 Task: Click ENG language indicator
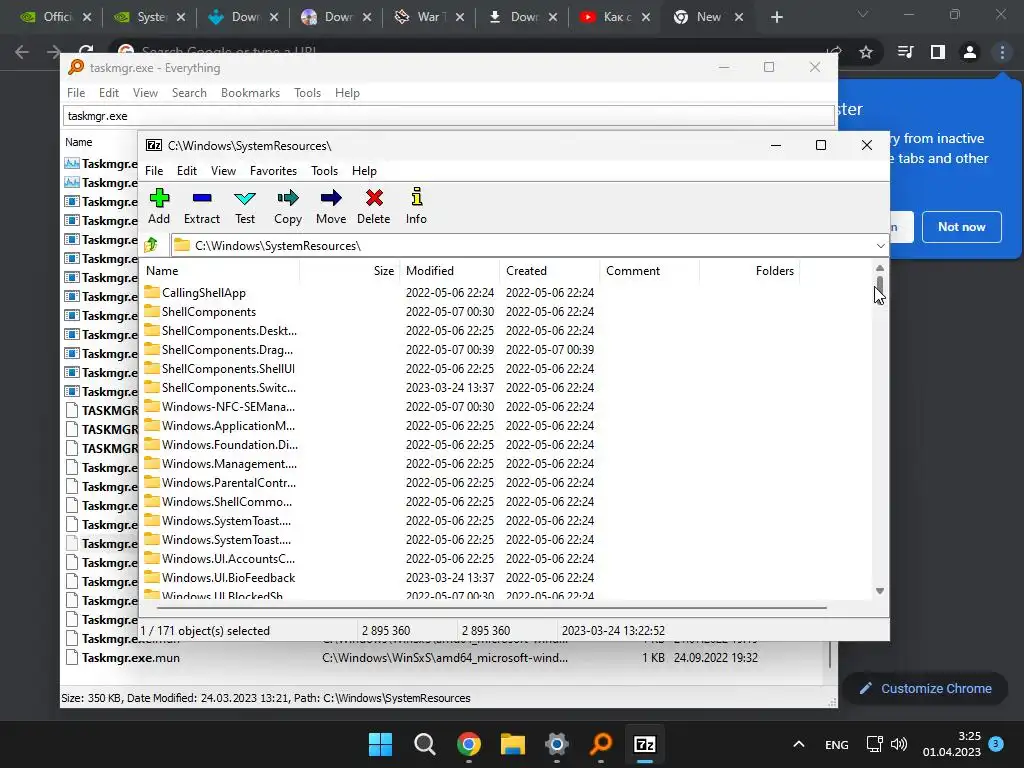point(837,744)
